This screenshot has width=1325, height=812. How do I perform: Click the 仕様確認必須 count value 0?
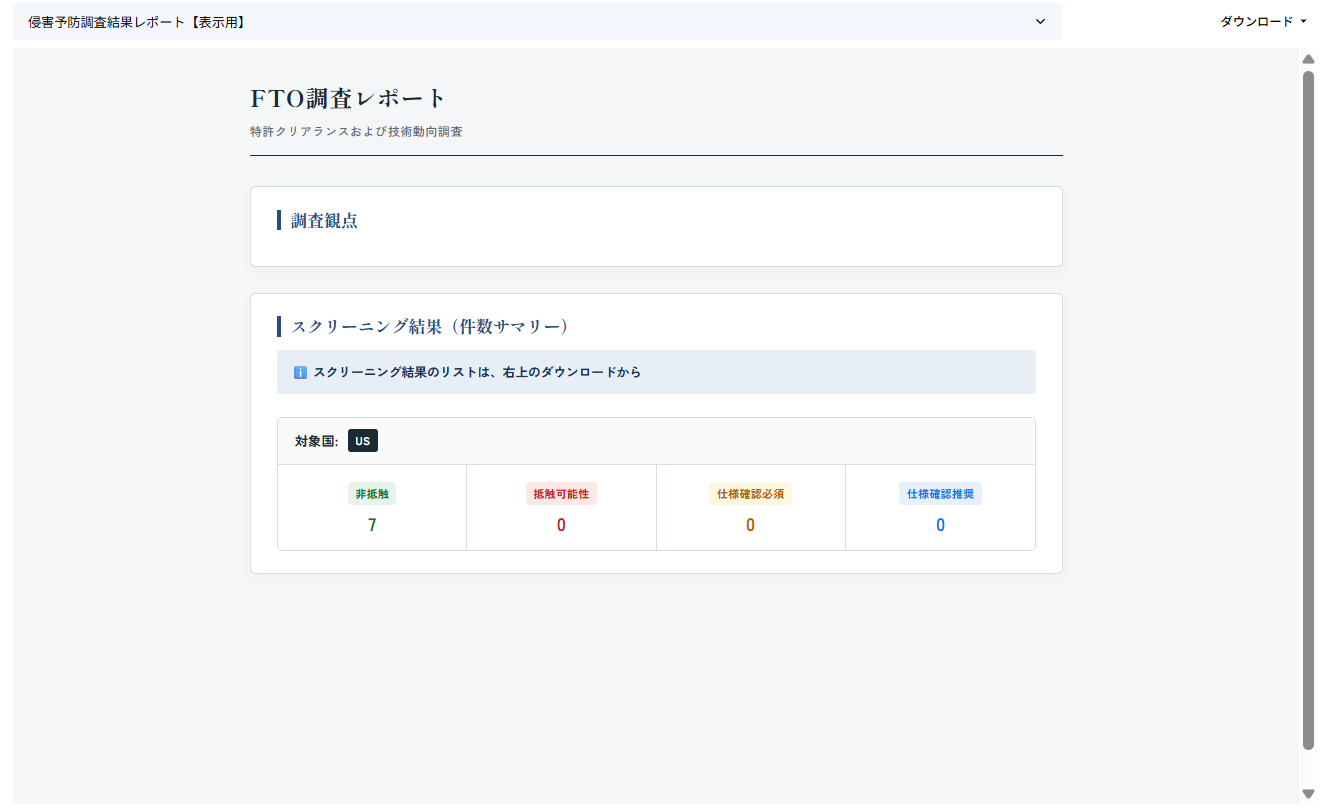pyautogui.click(x=750, y=525)
